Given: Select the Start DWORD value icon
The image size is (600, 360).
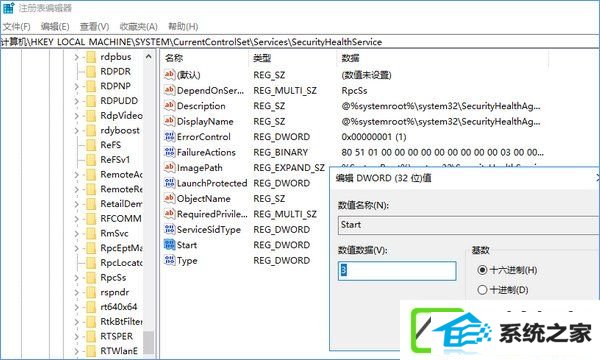Looking at the screenshot, I should (x=170, y=244).
